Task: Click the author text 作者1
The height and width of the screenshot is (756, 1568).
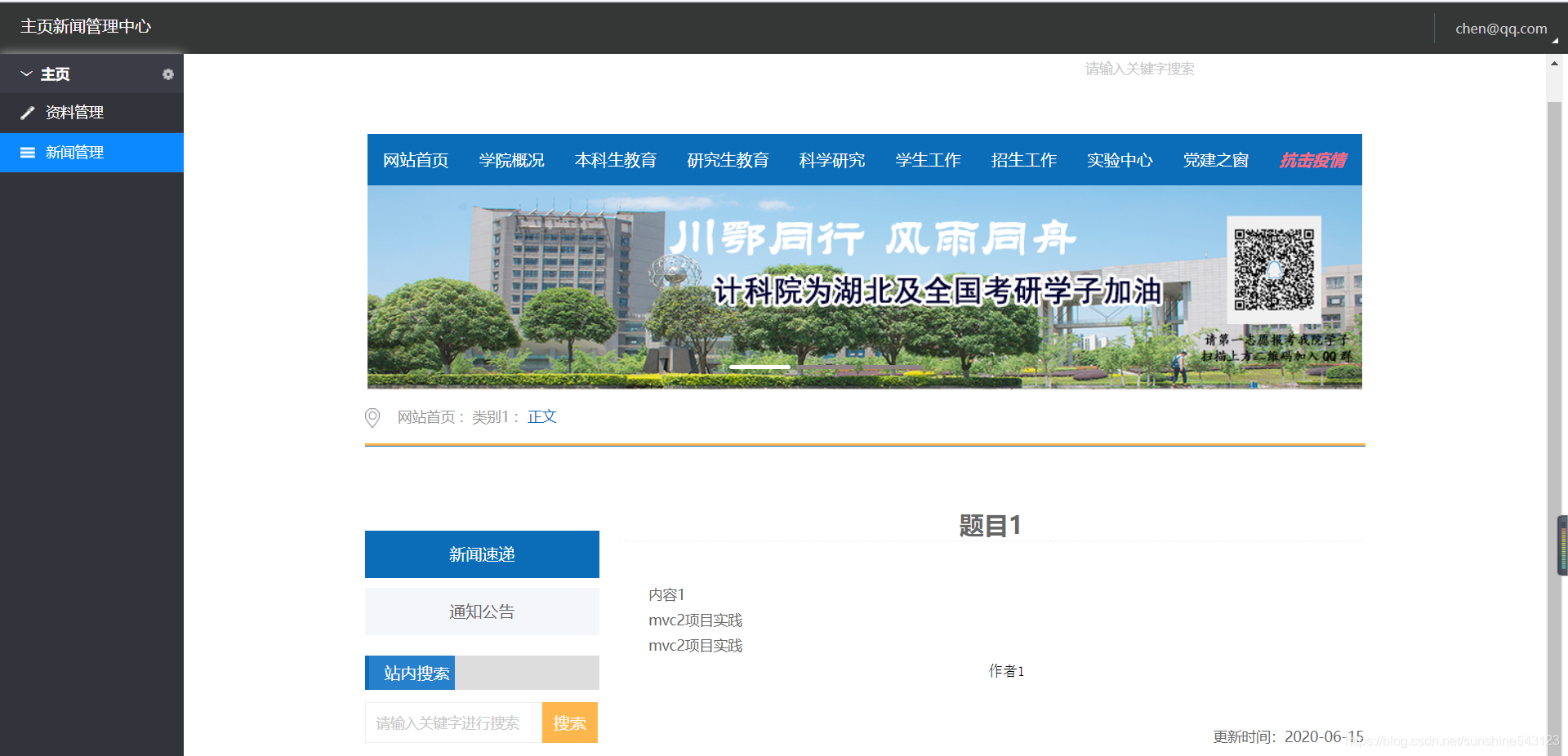Action: [x=1006, y=671]
